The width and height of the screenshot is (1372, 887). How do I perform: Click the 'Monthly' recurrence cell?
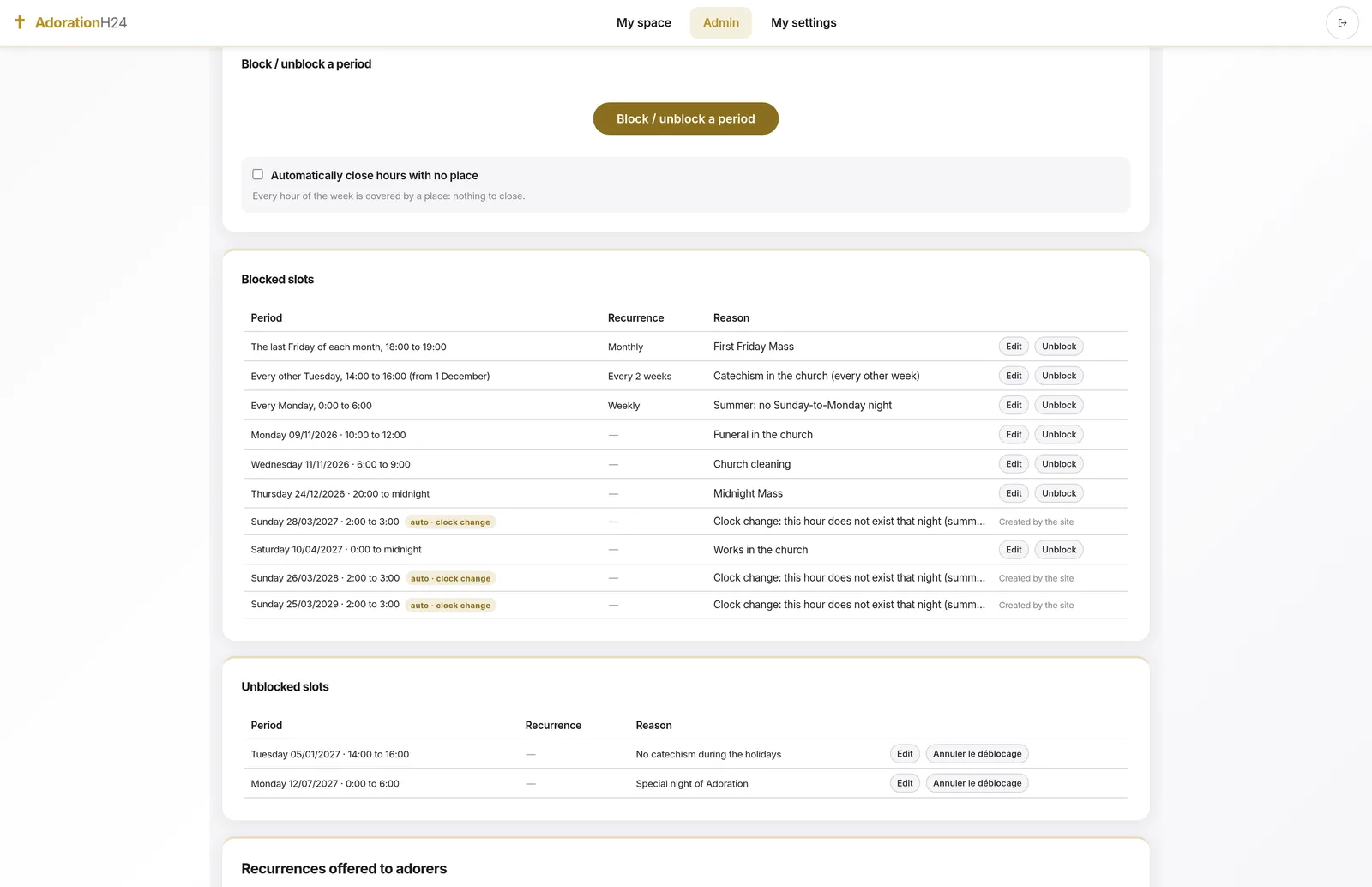(x=625, y=347)
